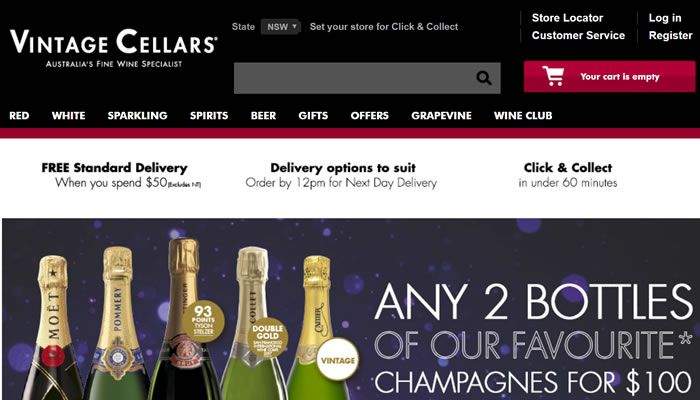Select the 93 Points gold badge
The width and height of the screenshot is (700, 400).
(x=203, y=321)
